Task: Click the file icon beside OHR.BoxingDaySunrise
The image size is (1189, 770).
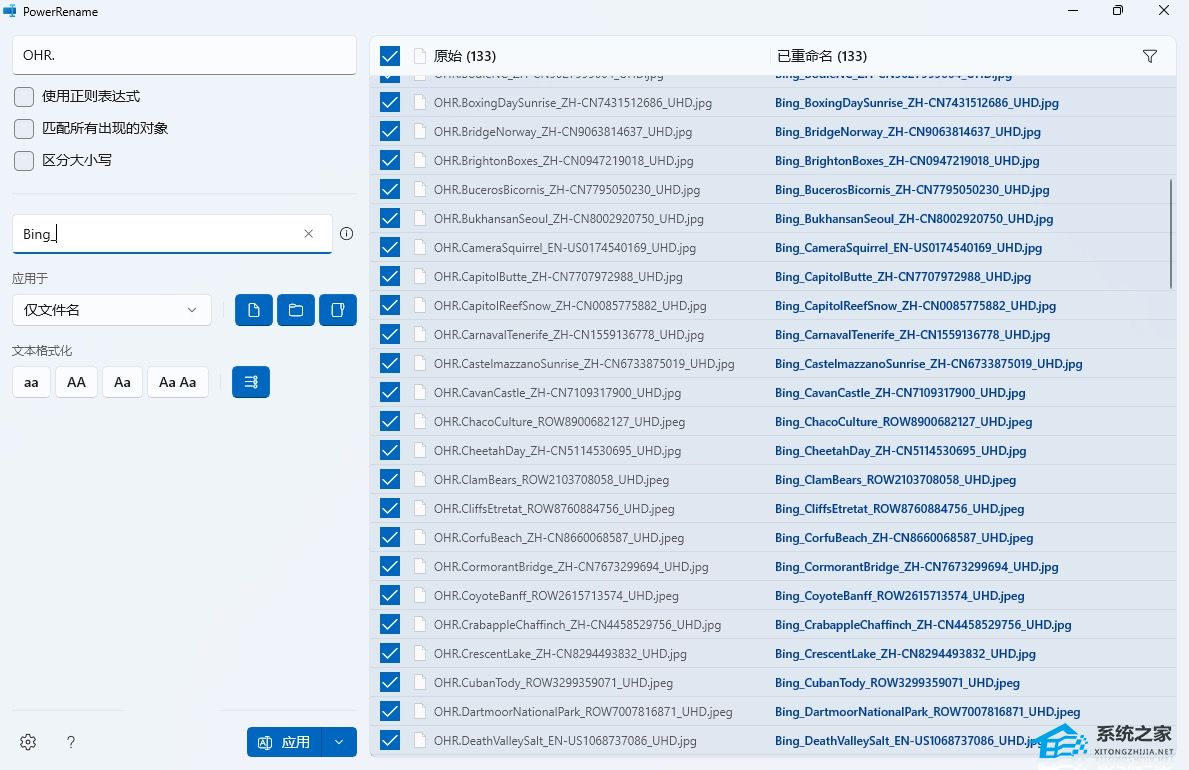Action: (x=419, y=102)
